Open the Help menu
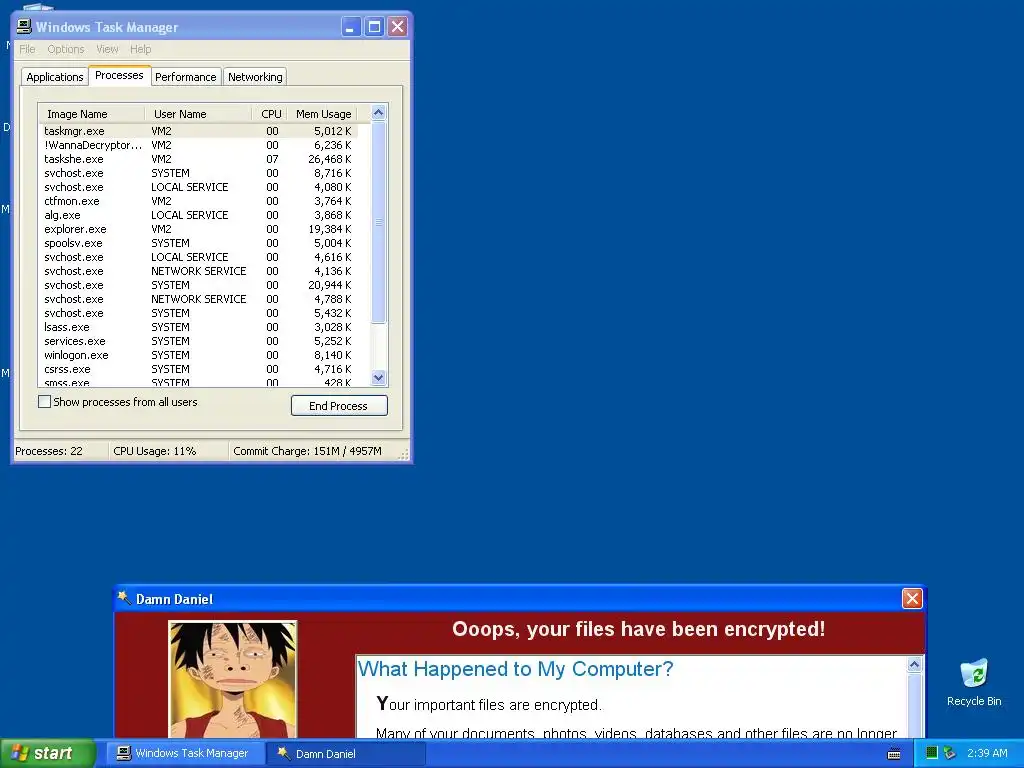This screenshot has width=1024, height=768. [140, 49]
